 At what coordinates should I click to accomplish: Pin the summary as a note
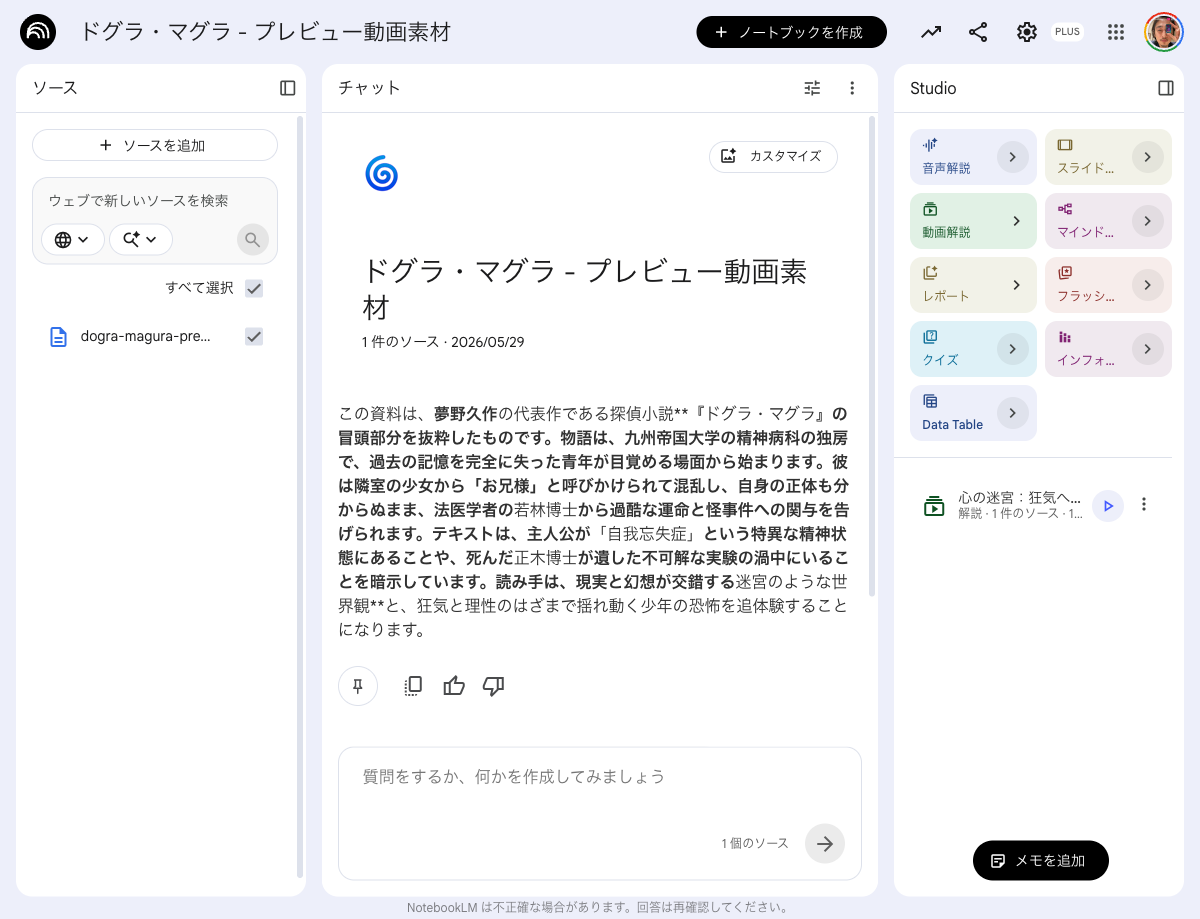pyautogui.click(x=358, y=686)
